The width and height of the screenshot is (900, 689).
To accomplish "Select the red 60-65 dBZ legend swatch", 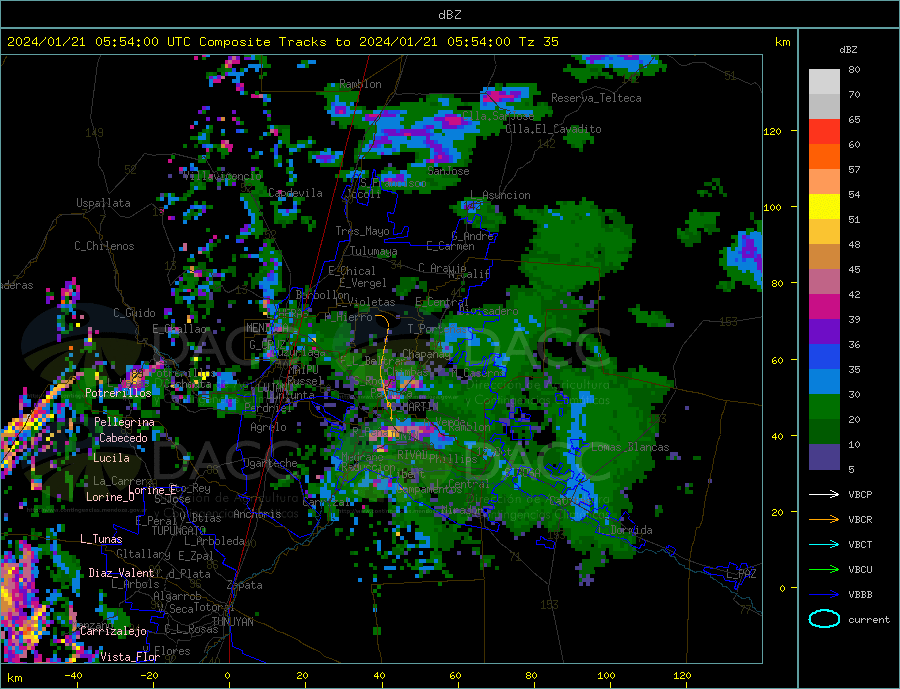I will coord(824,132).
